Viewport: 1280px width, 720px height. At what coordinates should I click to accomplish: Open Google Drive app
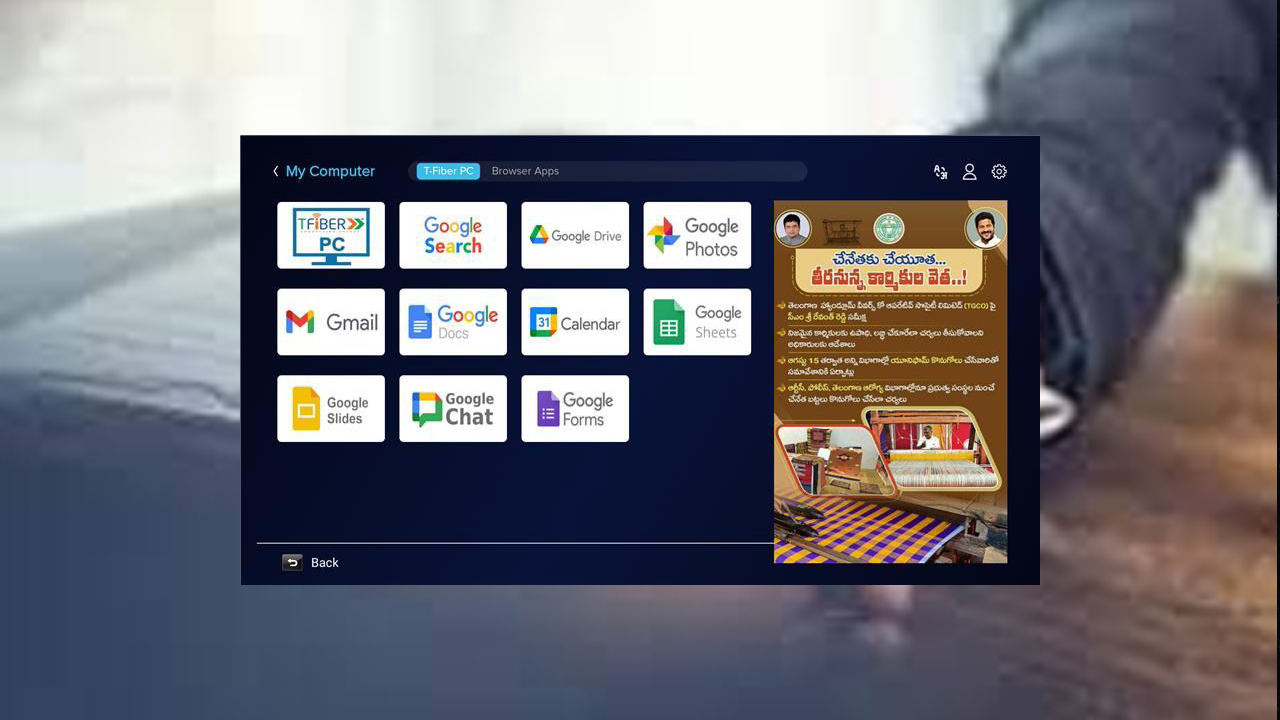tap(575, 235)
